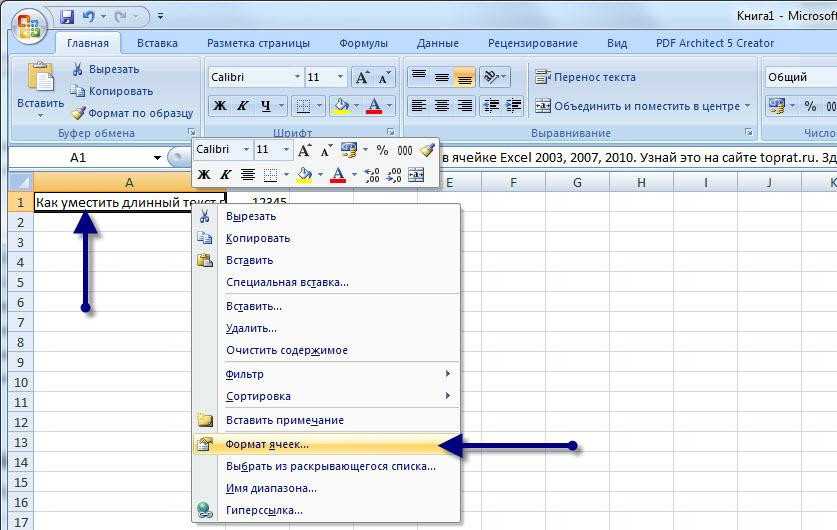
Task: Choose Вставить примечание in context menu
Action: pyautogui.click(x=326, y=420)
